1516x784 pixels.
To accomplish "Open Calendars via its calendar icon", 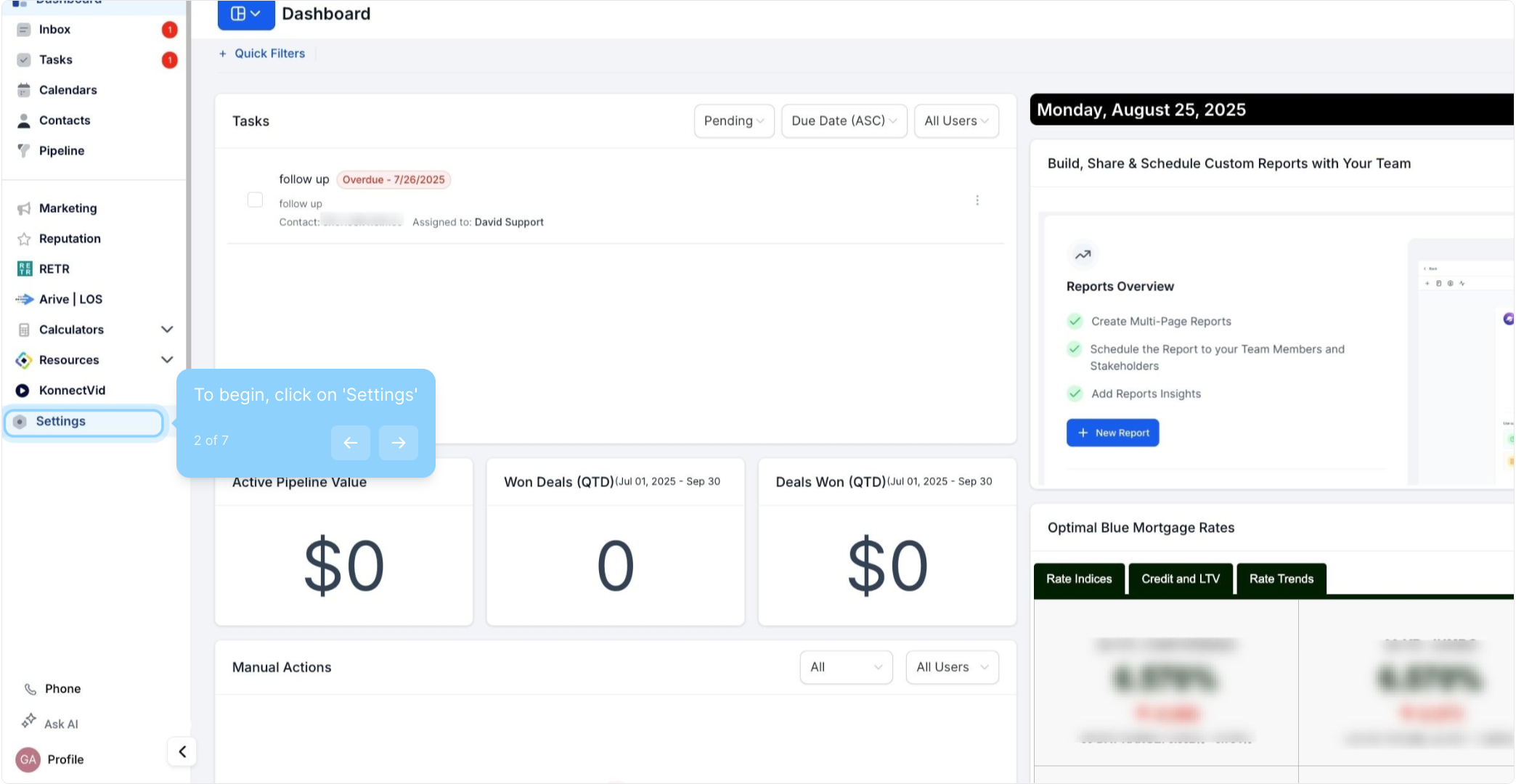I will pyautogui.click(x=24, y=90).
